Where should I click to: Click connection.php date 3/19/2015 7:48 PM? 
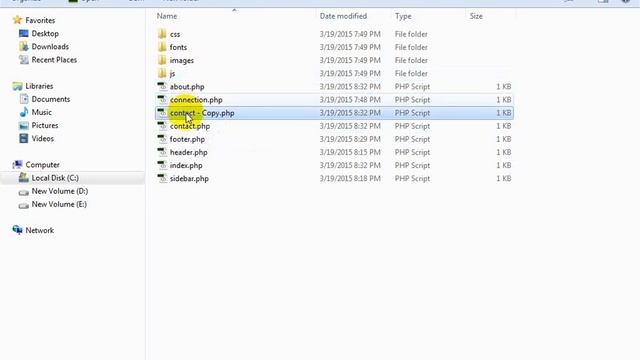click(350, 100)
